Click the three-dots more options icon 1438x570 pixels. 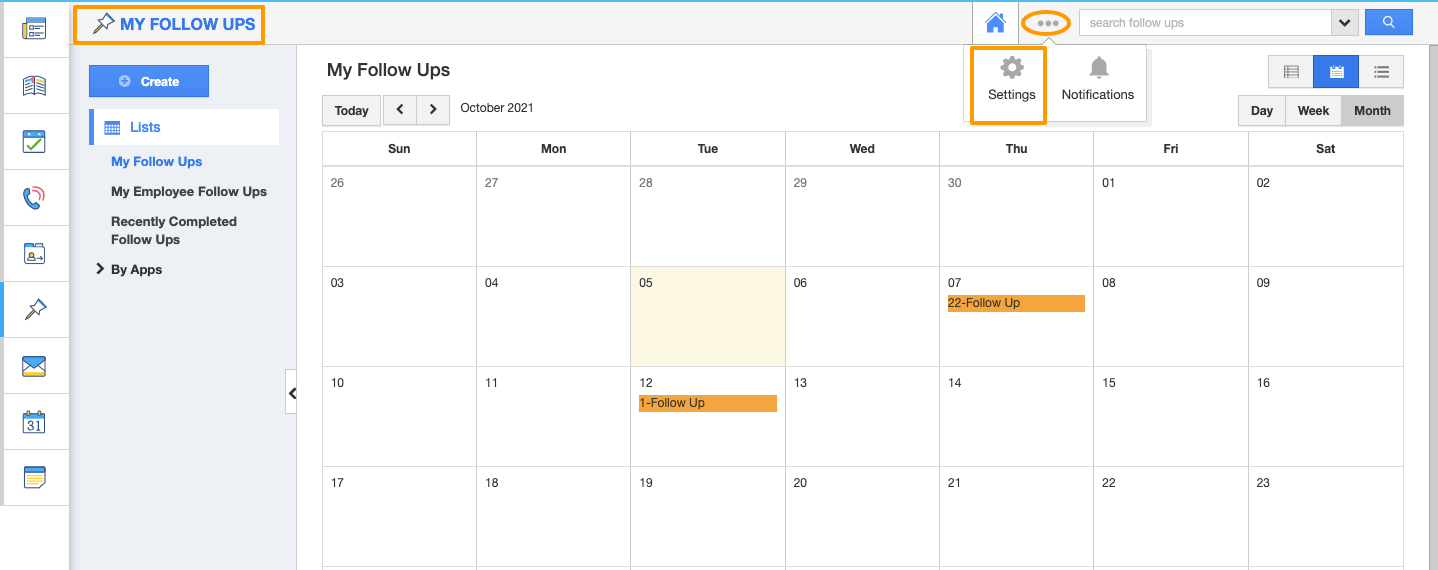[1047, 22]
